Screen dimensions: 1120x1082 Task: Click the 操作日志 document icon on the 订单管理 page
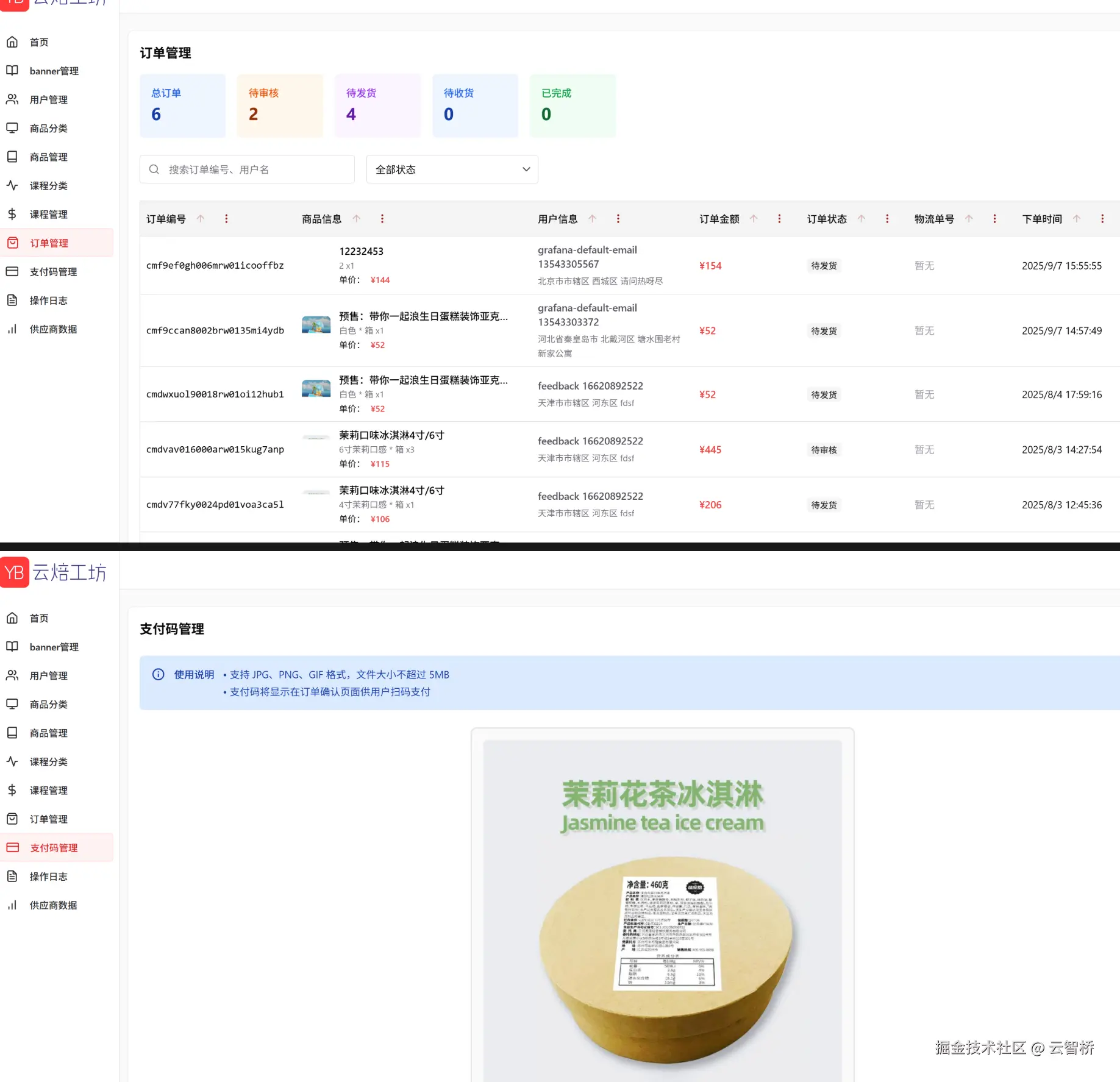pos(12,300)
